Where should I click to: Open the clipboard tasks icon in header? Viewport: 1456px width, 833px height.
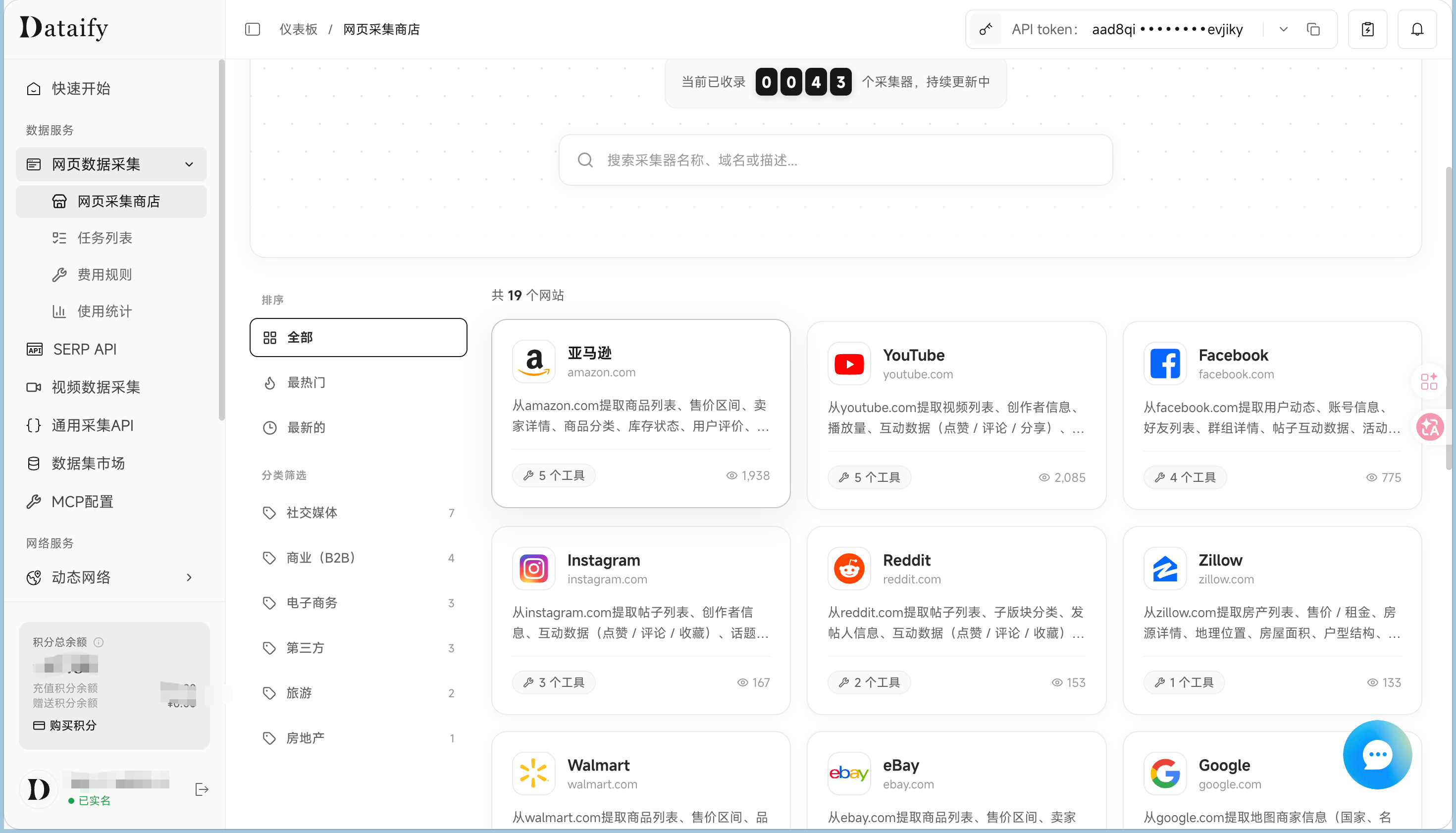[x=1368, y=29]
